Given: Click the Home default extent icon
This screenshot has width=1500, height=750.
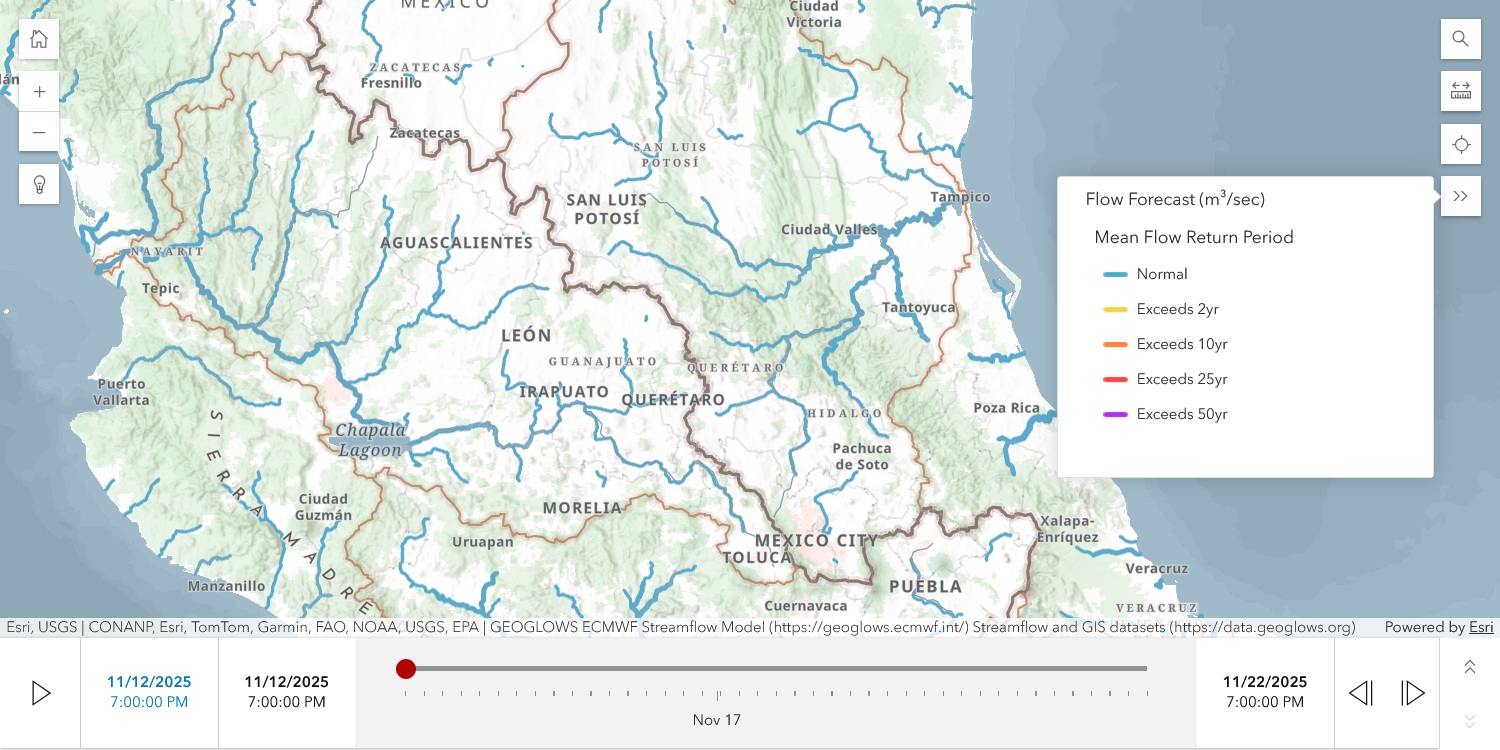Looking at the screenshot, I should point(39,39).
